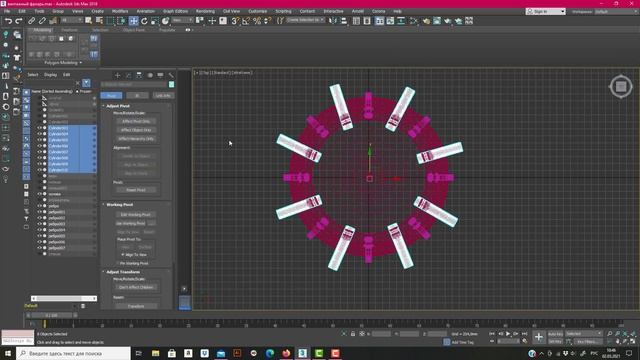Open the Motion command panel tab
The width and height of the screenshot is (640, 360).
pos(150,75)
